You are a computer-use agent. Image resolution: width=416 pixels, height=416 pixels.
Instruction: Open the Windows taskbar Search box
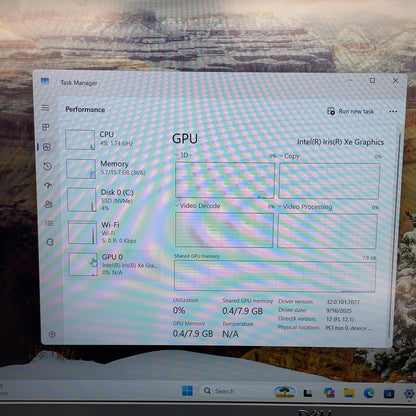[x=219, y=391]
